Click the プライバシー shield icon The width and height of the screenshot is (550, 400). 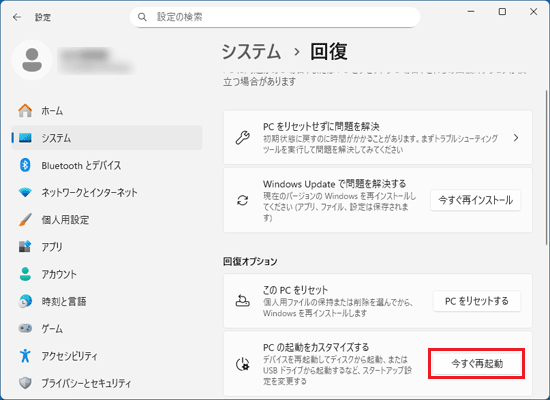click(x=25, y=383)
